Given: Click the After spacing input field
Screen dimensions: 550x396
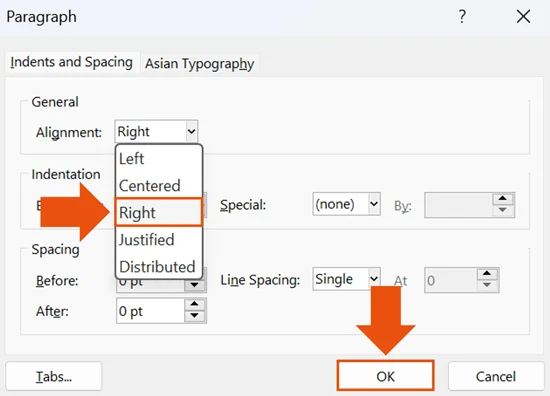Looking at the screenshot, I should click(150, 311).
